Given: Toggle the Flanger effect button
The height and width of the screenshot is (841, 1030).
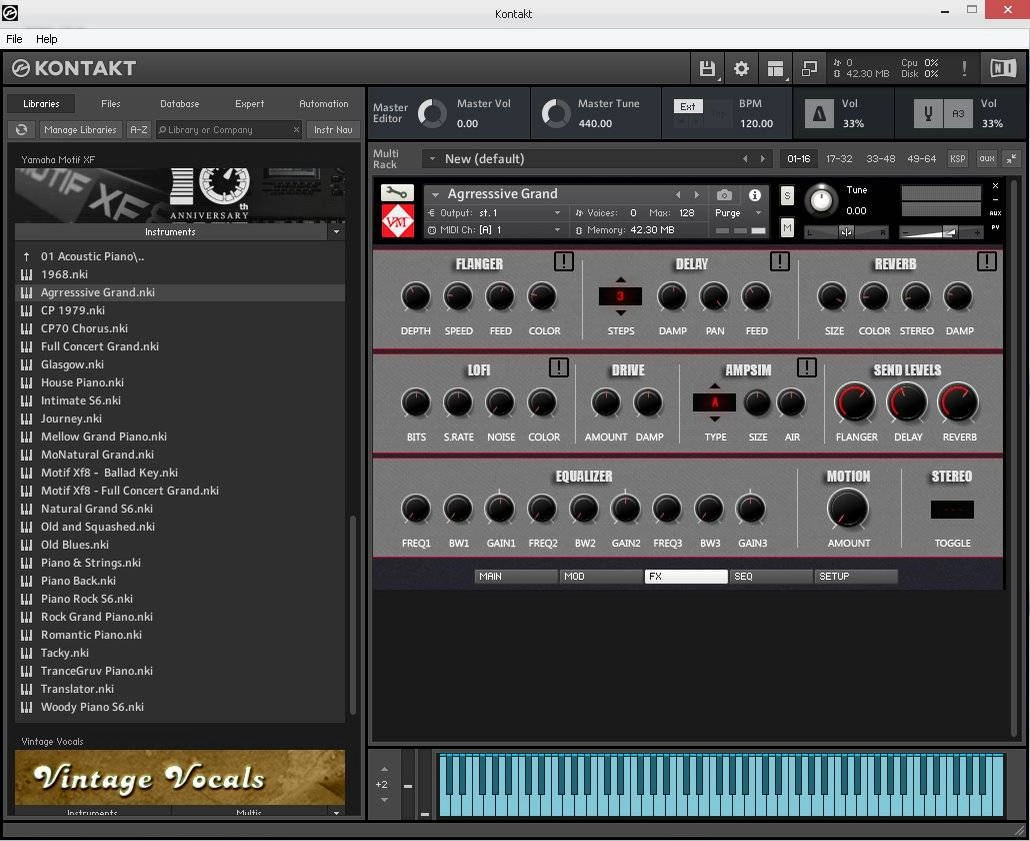Looking at the screenshot, I should [x=564, y=261].
